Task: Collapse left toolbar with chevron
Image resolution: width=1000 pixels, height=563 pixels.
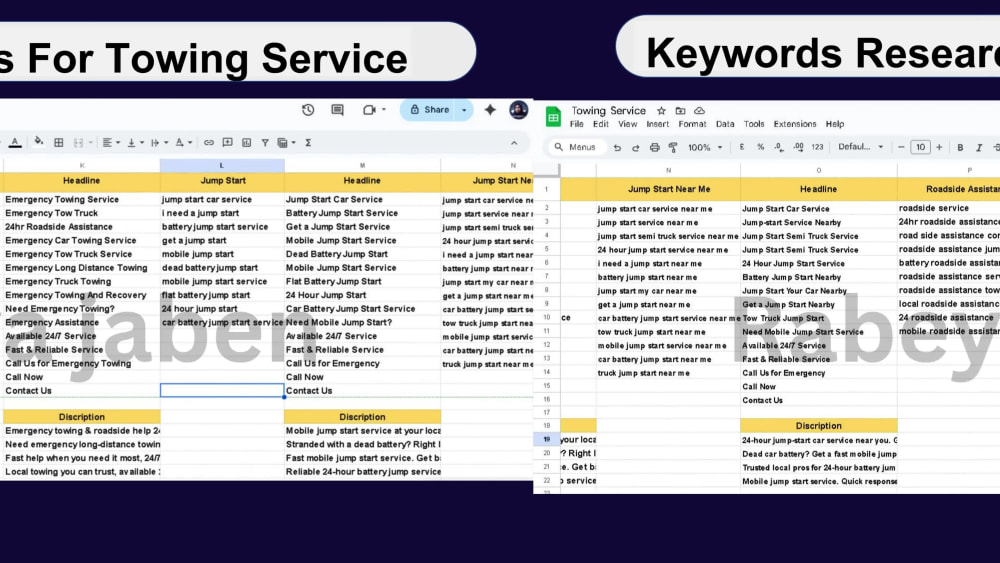Action: (x=514, y=143)
